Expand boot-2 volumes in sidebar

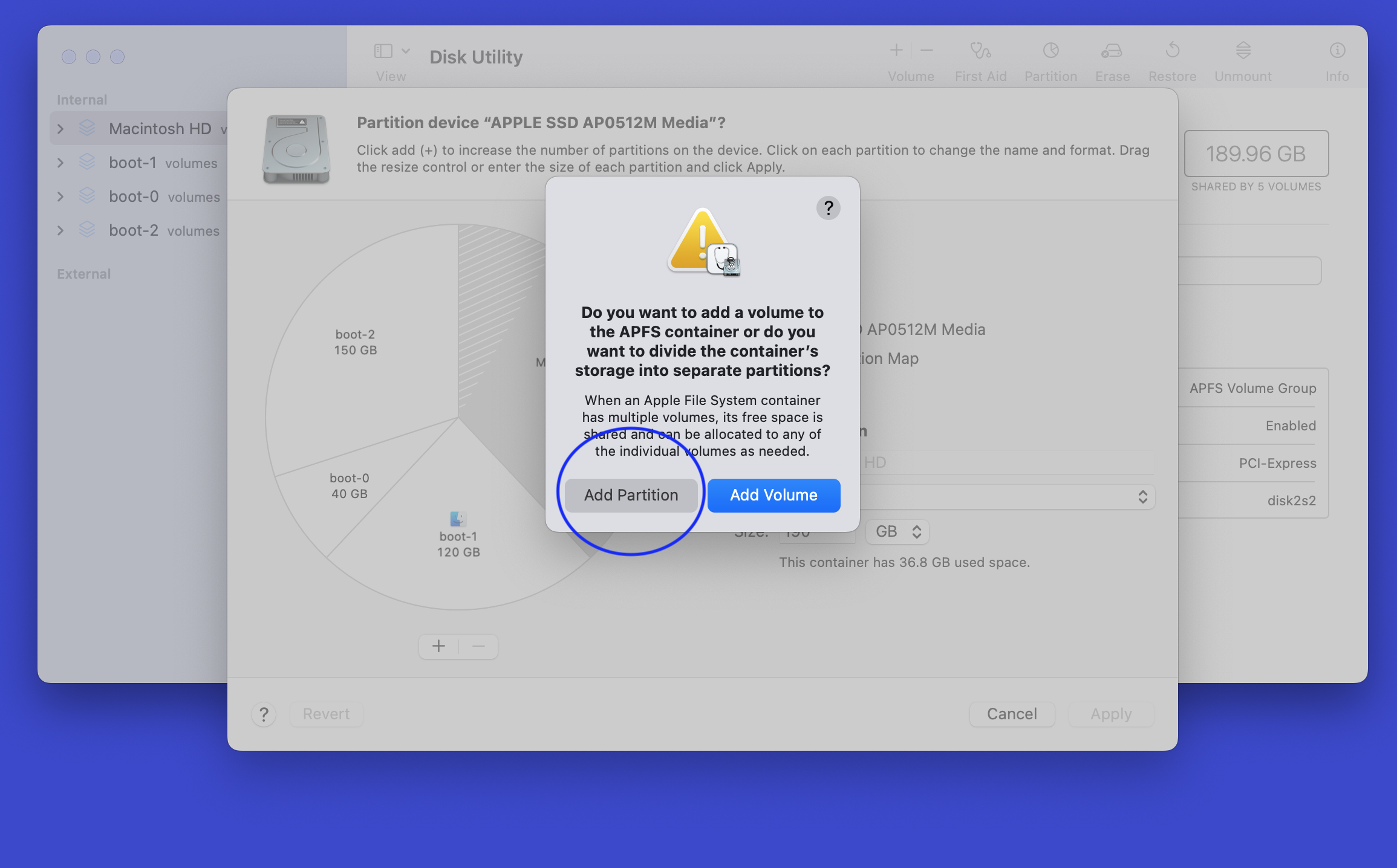click(x=60, y=230)
